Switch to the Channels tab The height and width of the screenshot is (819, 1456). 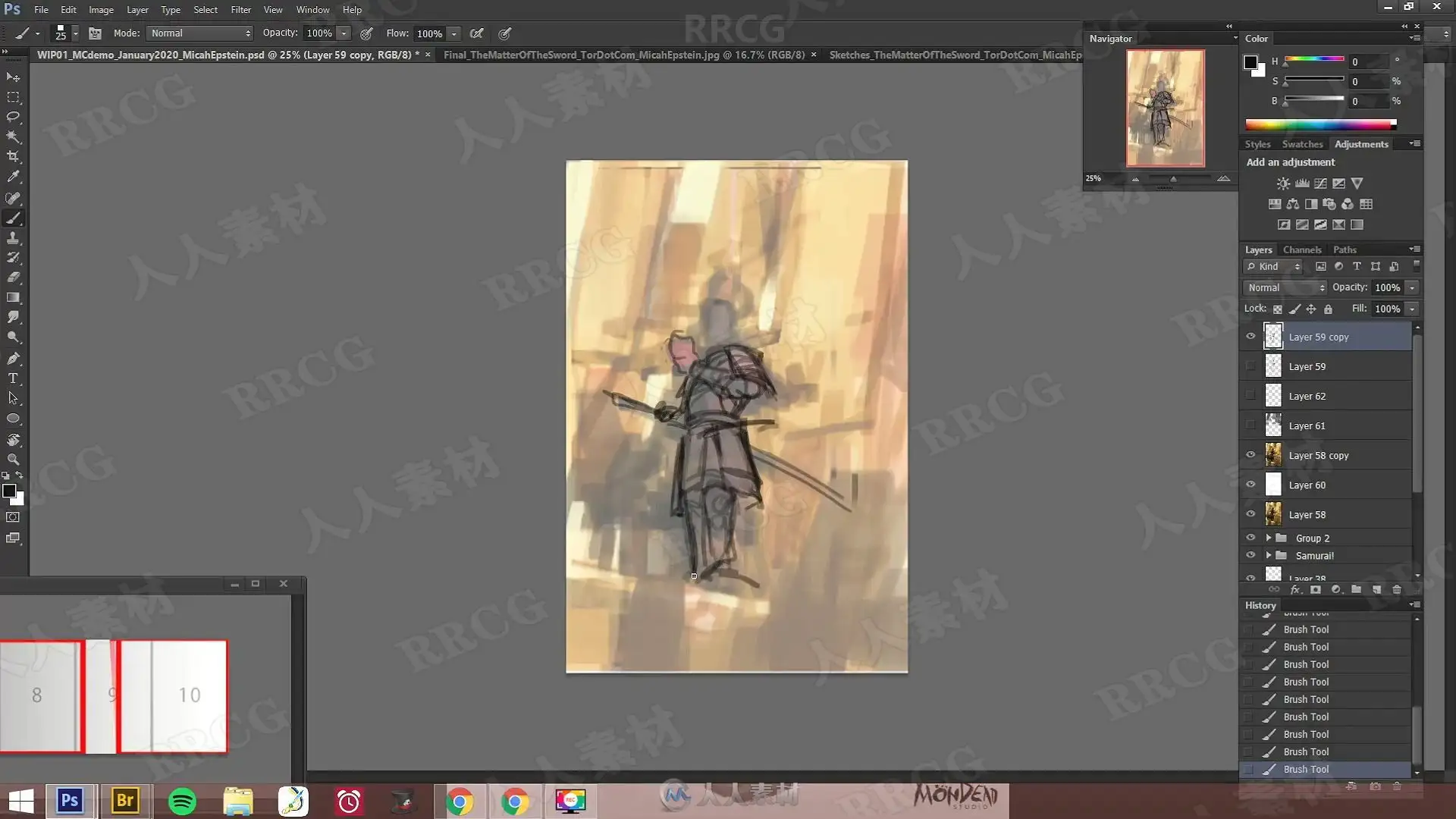coord(1302,249)
